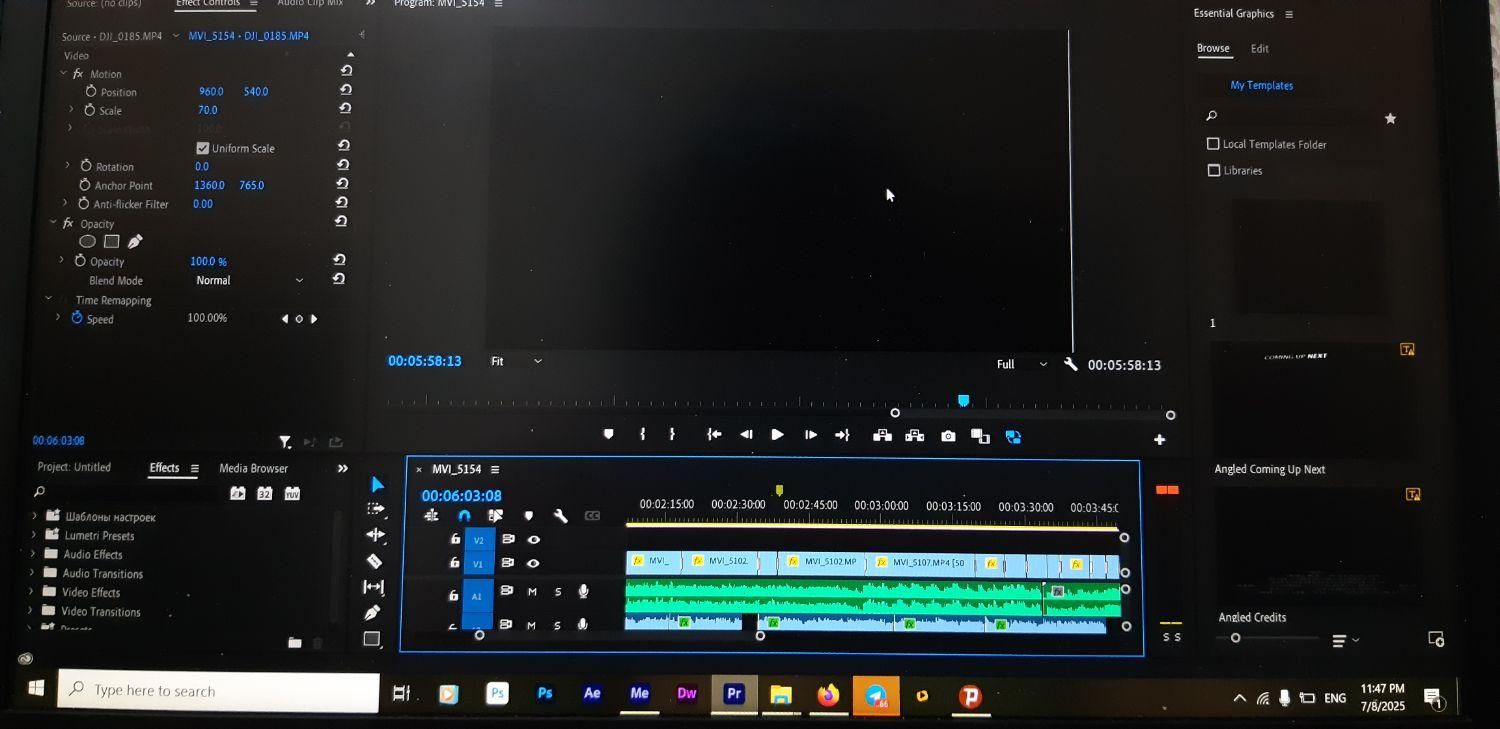This screenshot has width=1500, height=729.
Task: Open the Fit zoom level dropdown
Action: pyautogui.click(x=517, y=361)
